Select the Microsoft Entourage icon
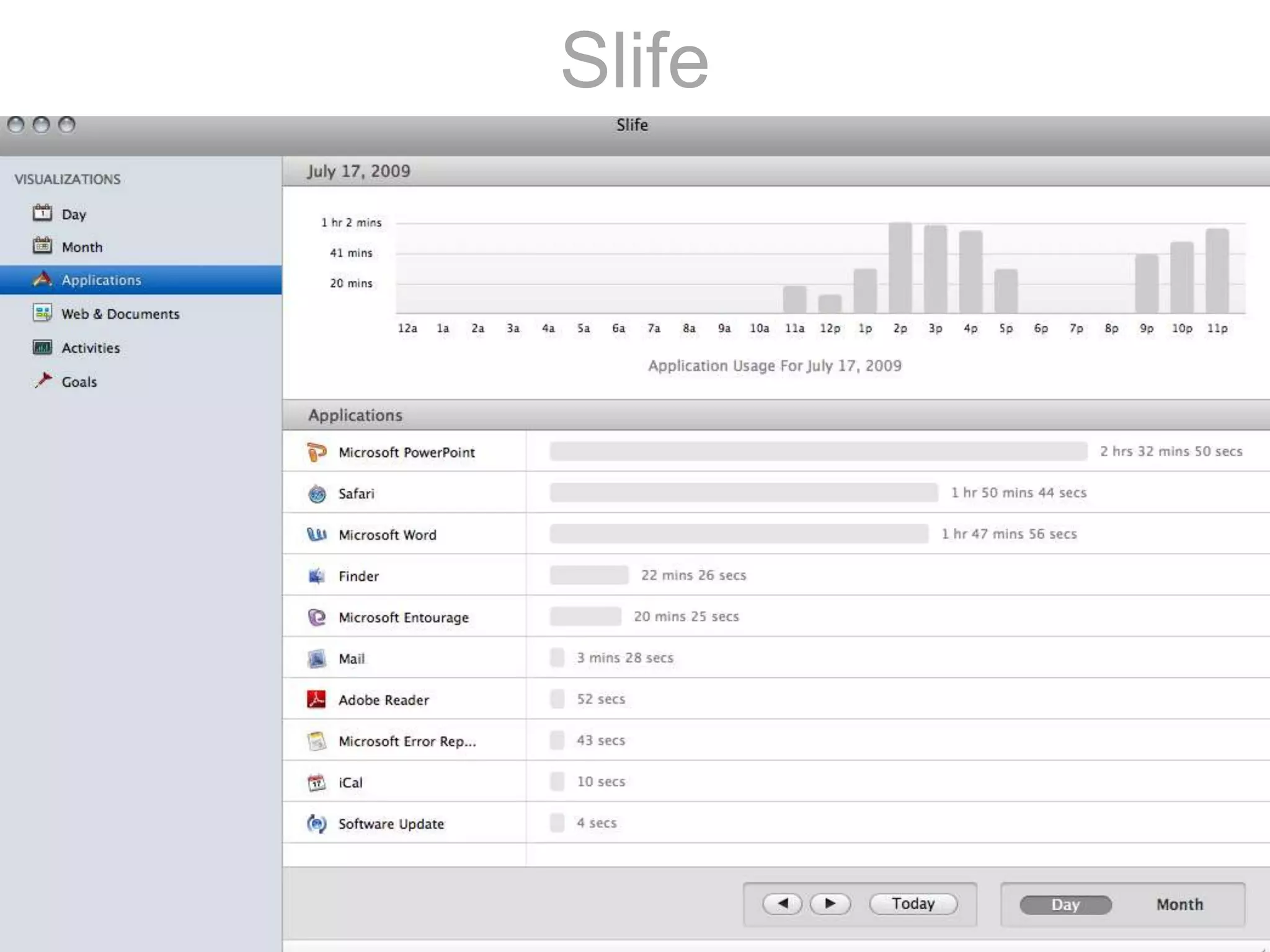The image size is (1270, 952). pyautogui.click(x=317, y=617)
